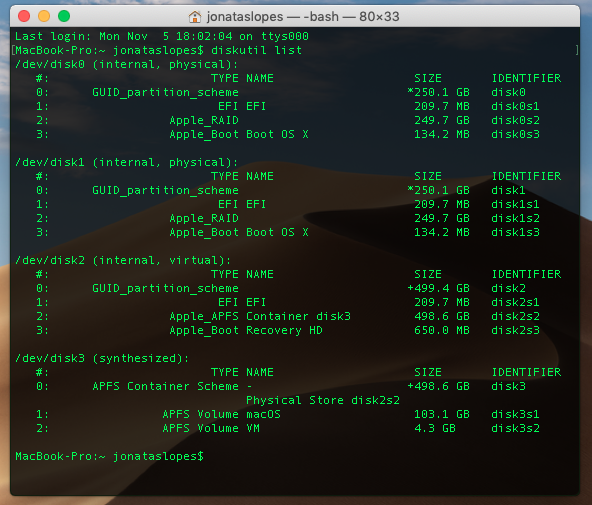The image size is (592, 505).
Task: Click "Recovery HD" name text
Action: 284,330
